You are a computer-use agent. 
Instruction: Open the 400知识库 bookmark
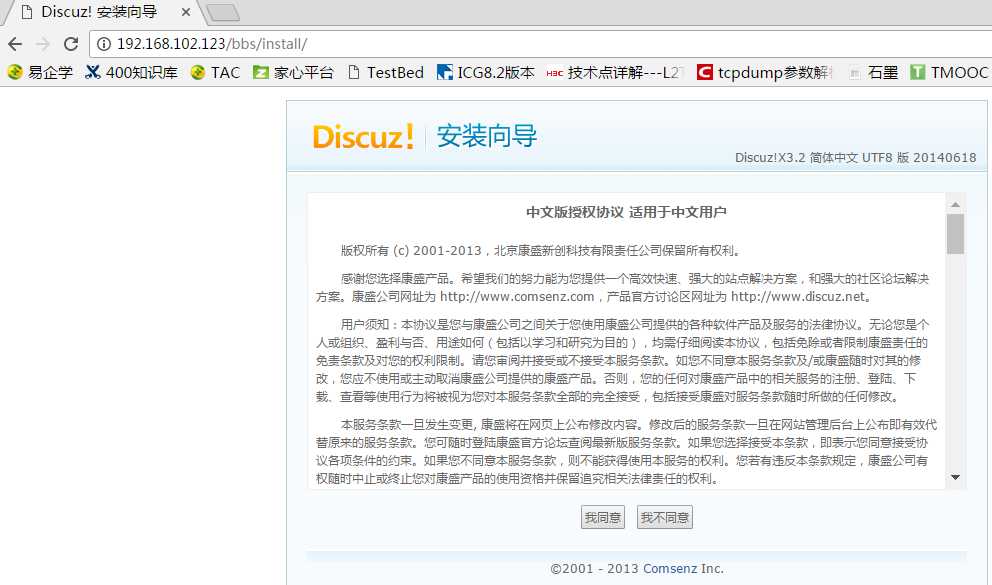tap(132, 73)
